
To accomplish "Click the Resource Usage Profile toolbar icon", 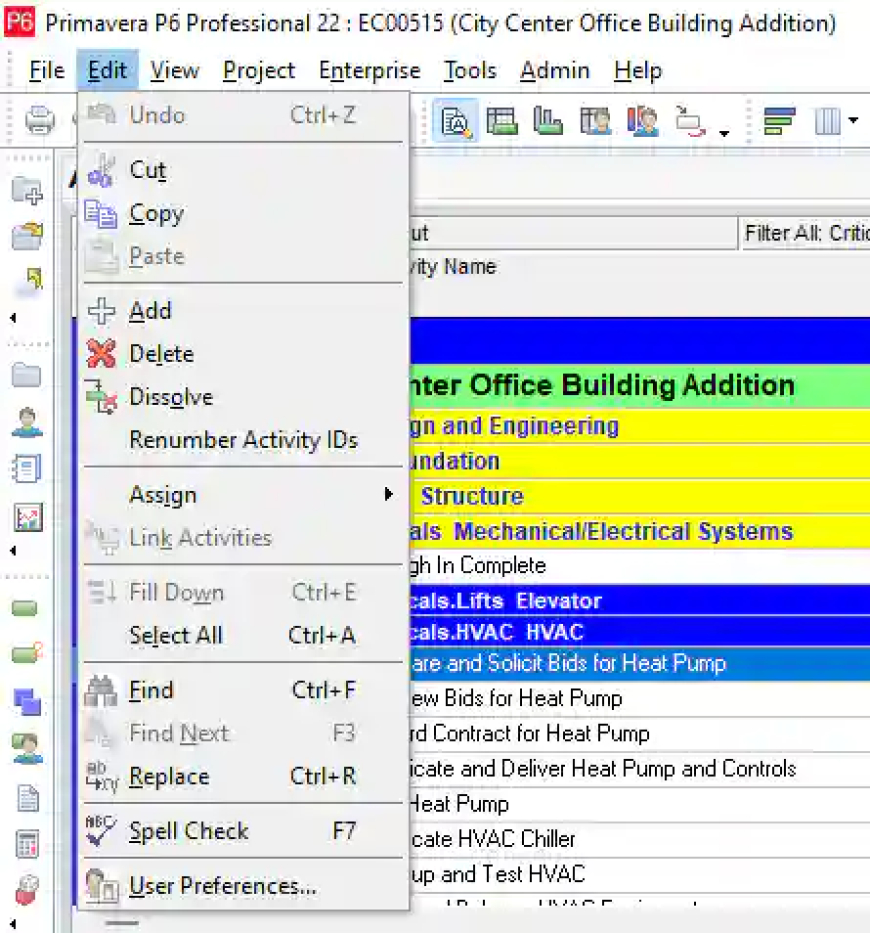I will point(641,121).
